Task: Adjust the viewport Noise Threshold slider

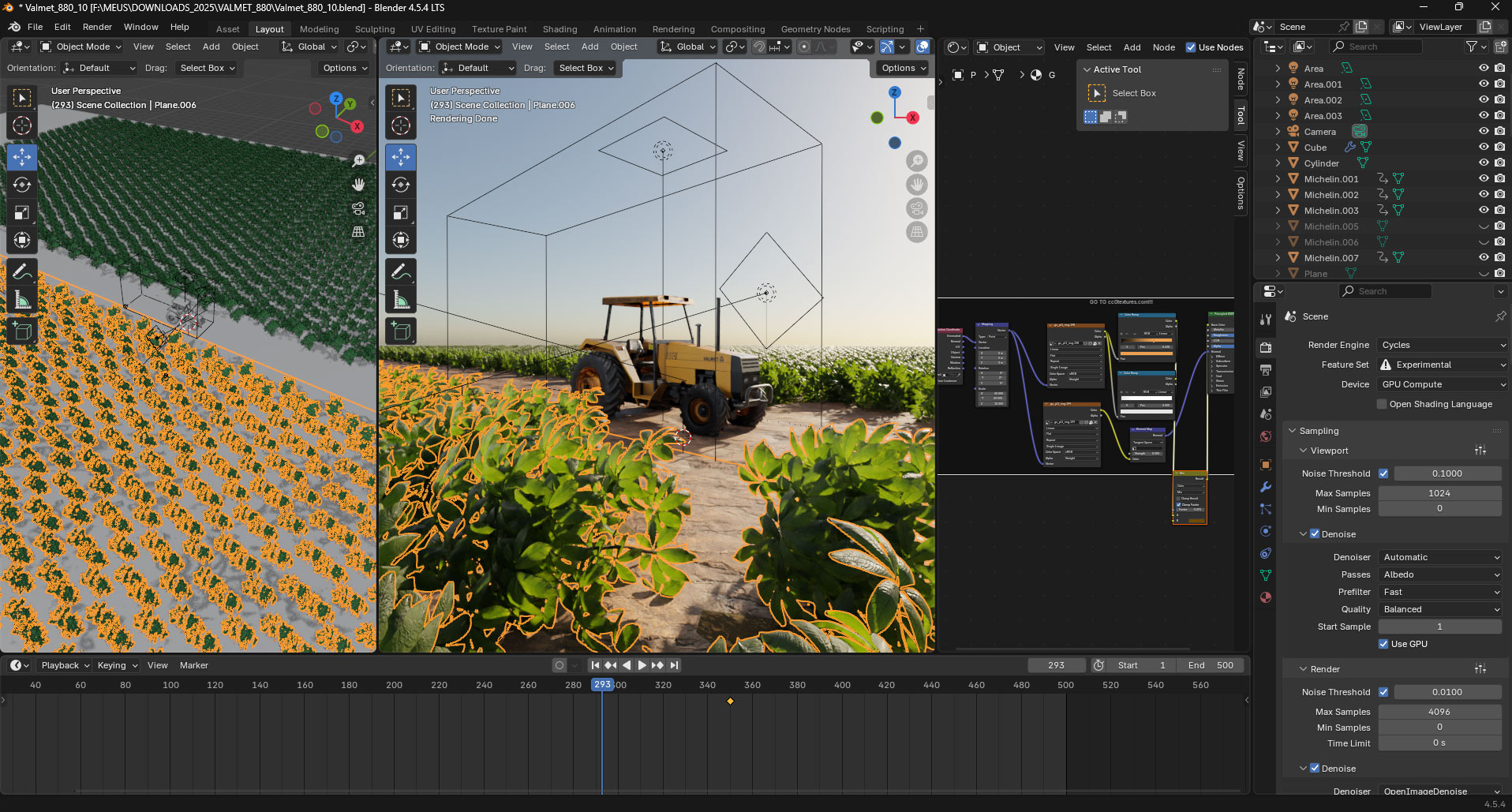Action: coord(1447,473)
